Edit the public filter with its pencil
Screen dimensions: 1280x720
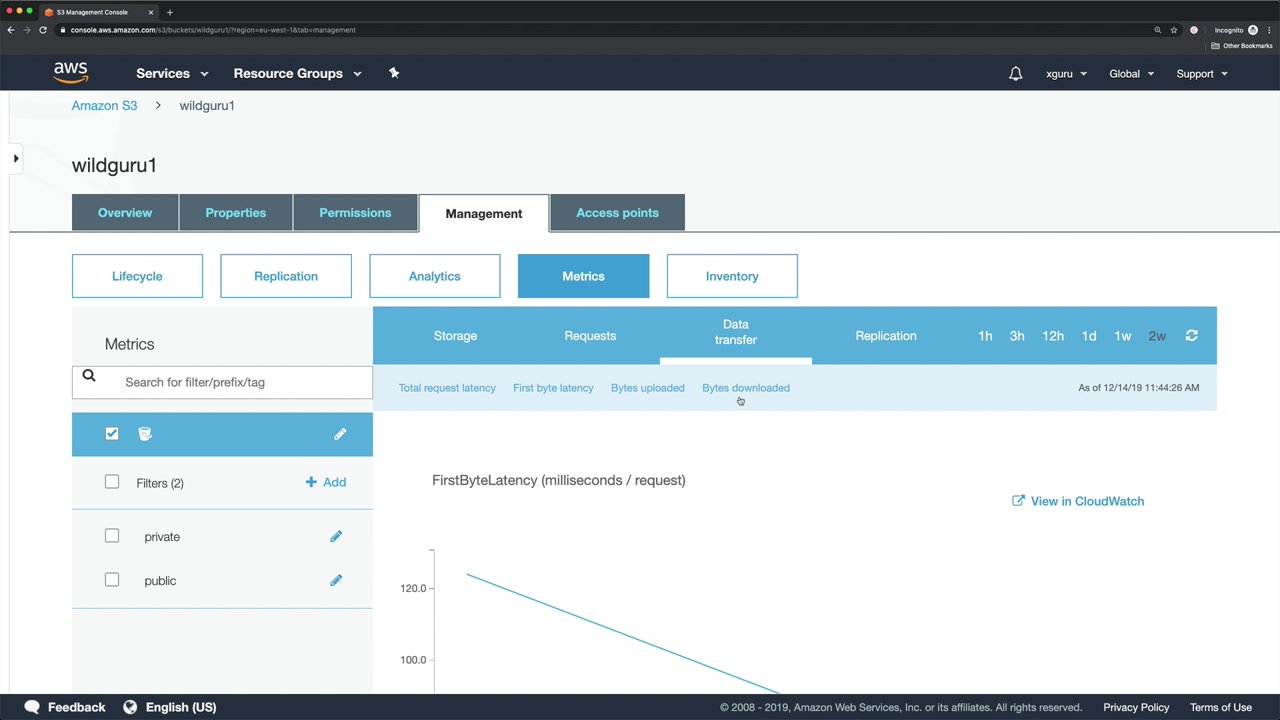tap(336, 580)
